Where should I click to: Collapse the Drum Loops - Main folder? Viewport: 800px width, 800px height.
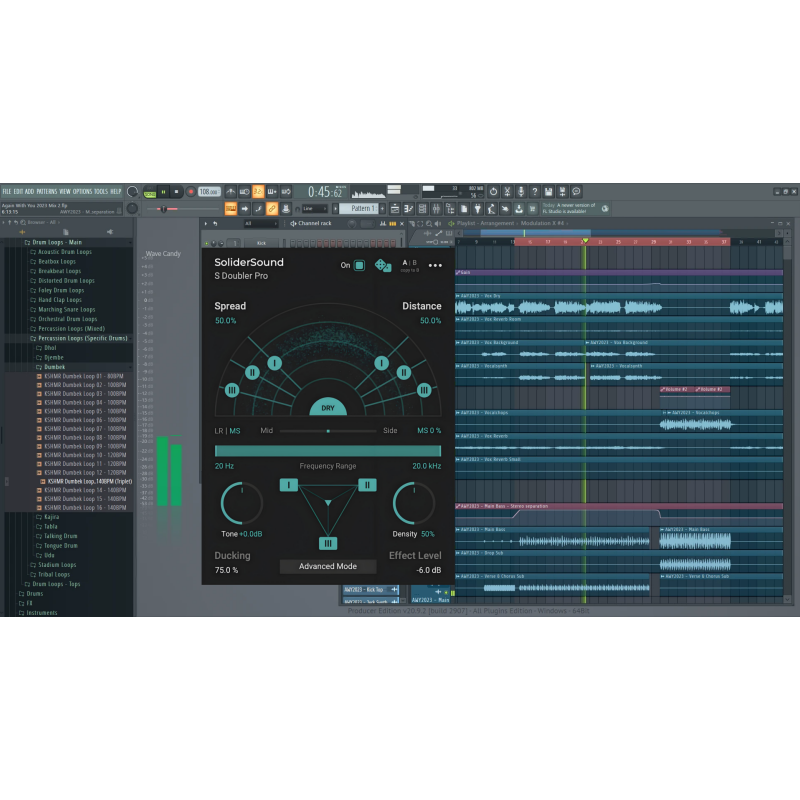tap(57, 242)
